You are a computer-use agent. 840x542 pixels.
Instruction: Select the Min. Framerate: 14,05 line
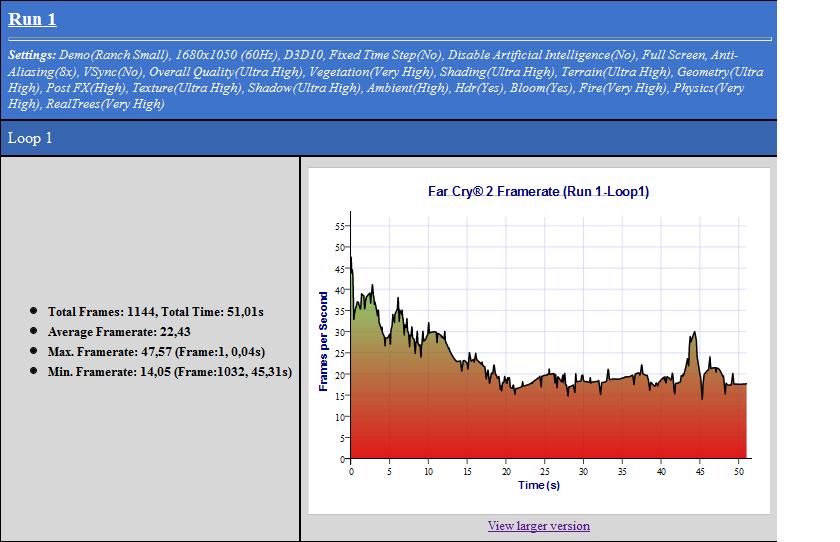click(x=170, y=372)
